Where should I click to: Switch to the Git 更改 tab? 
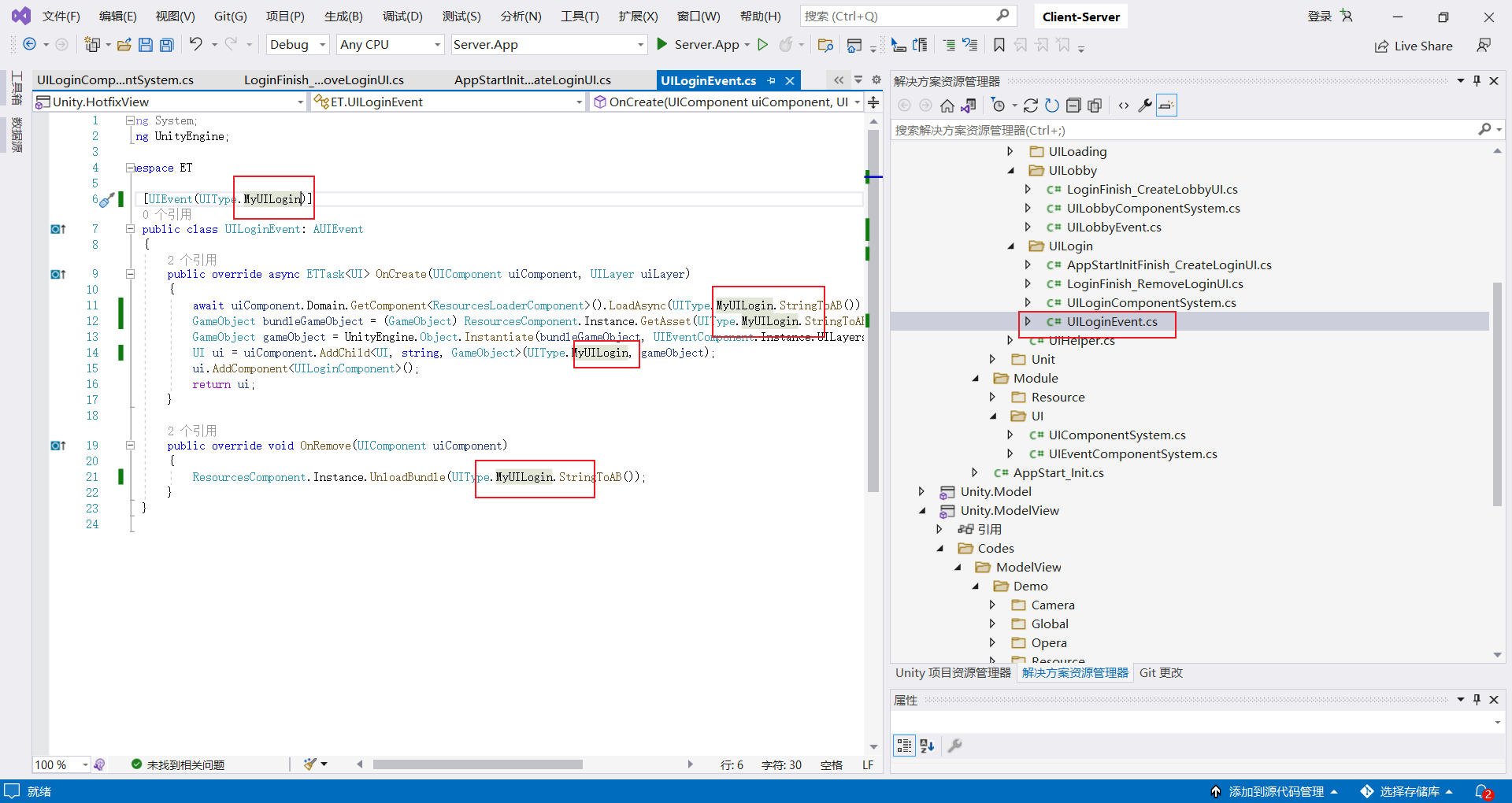1160,672
